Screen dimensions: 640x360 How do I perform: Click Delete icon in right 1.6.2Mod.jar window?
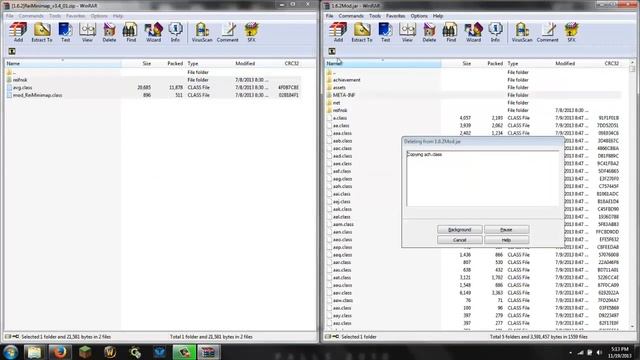pyautogui.click(x=429, y=32)
